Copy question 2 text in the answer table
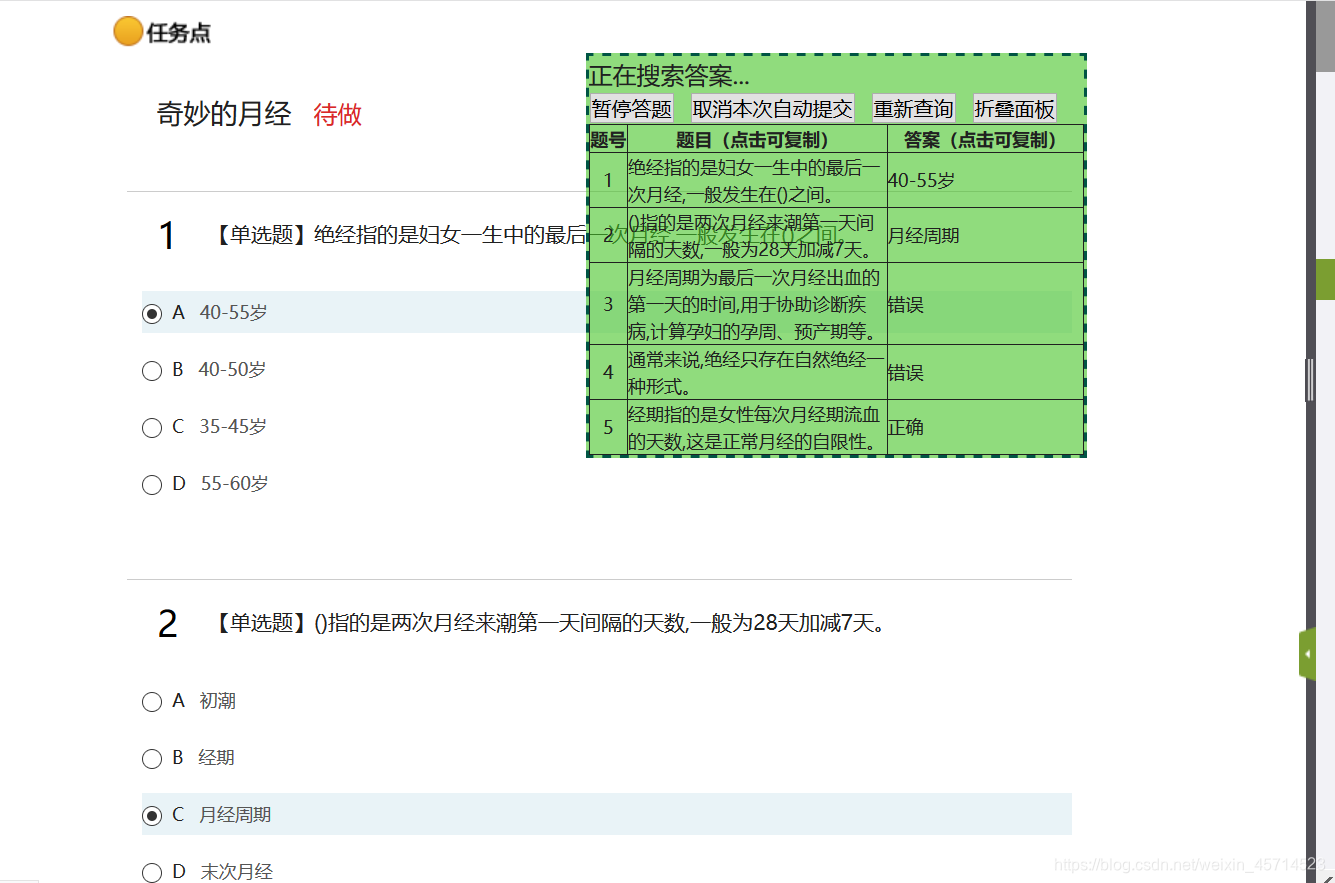 (x=757, y=236)
